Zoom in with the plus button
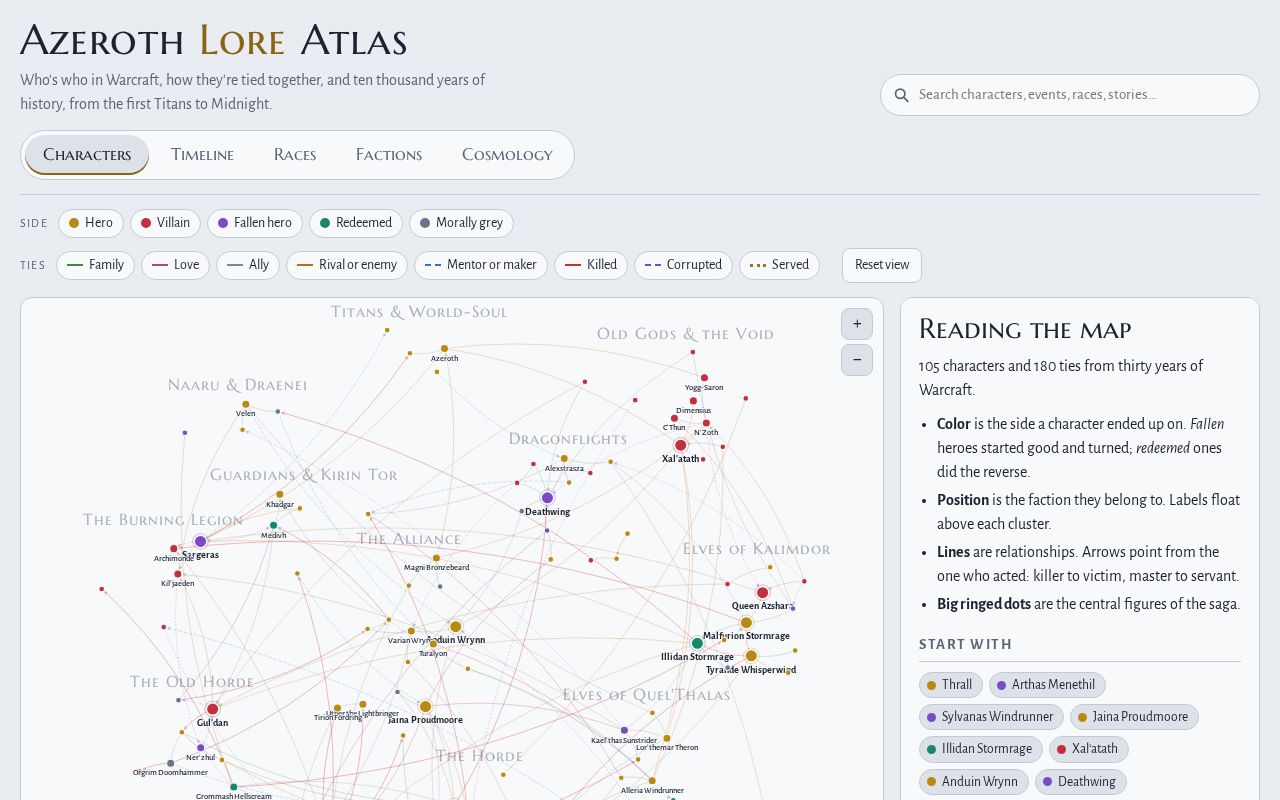The image size is (1280, 800). [857, 324]
